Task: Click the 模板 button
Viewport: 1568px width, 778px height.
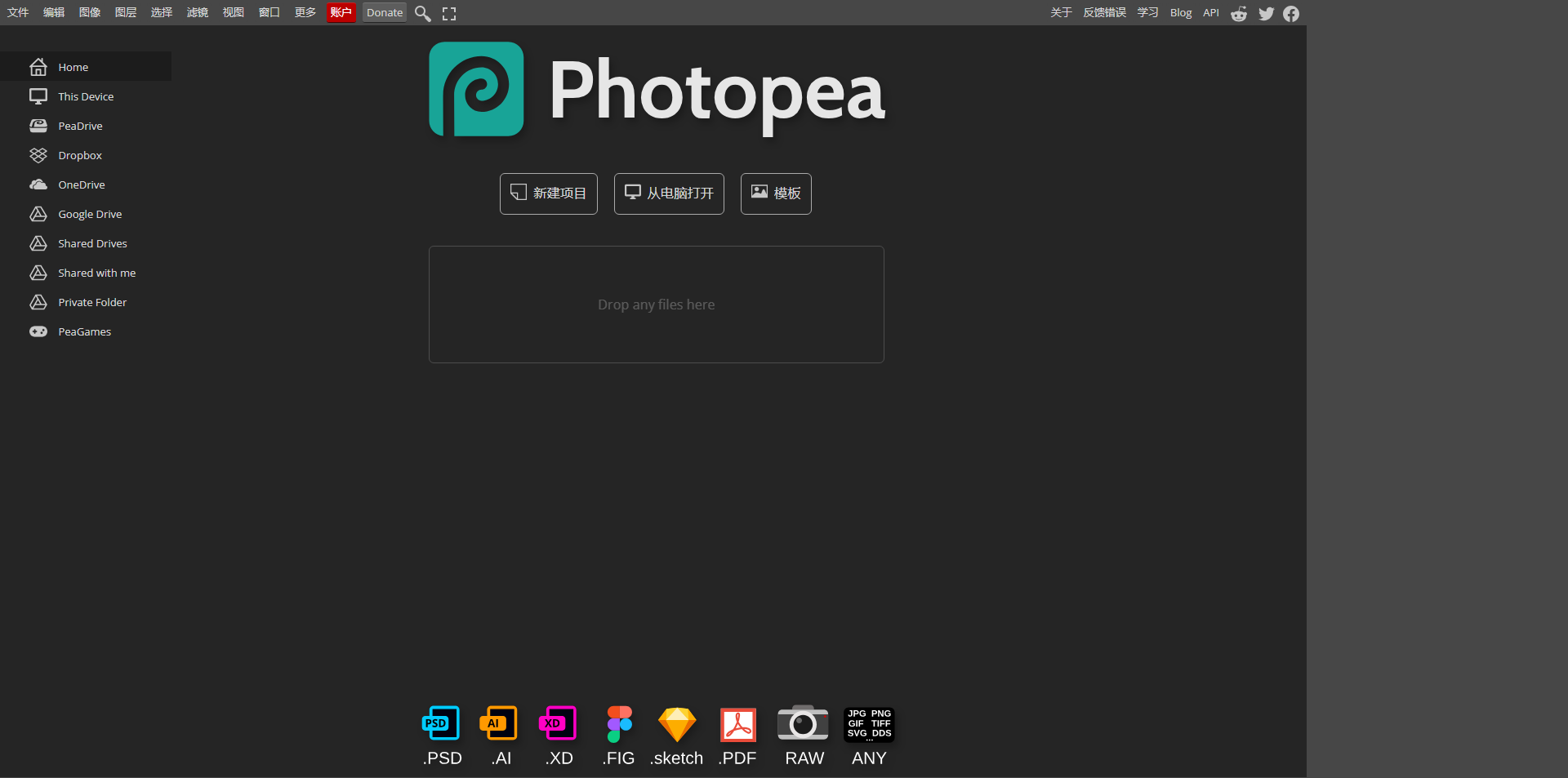Action: pyautogui.click(x=776, y=193)
